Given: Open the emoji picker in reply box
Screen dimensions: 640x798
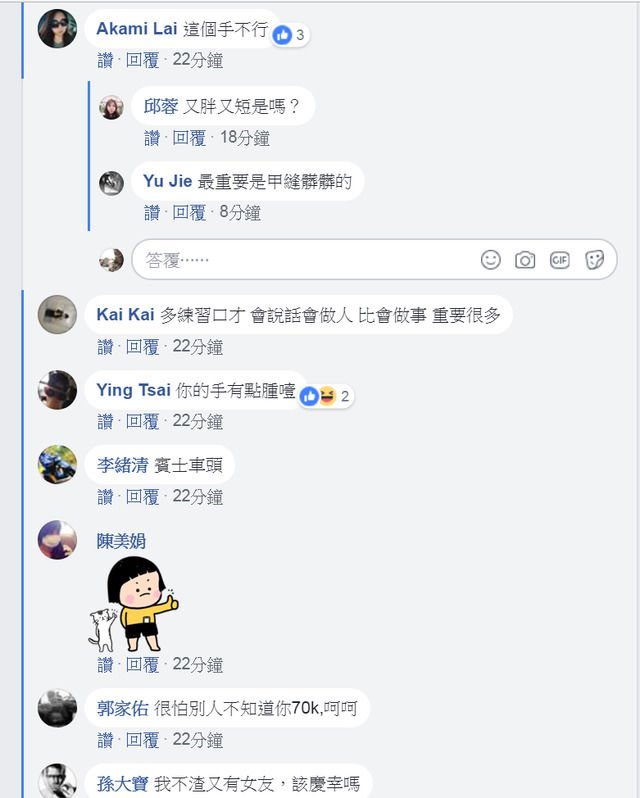Looking at the screenshot, I should pos(490,260).
